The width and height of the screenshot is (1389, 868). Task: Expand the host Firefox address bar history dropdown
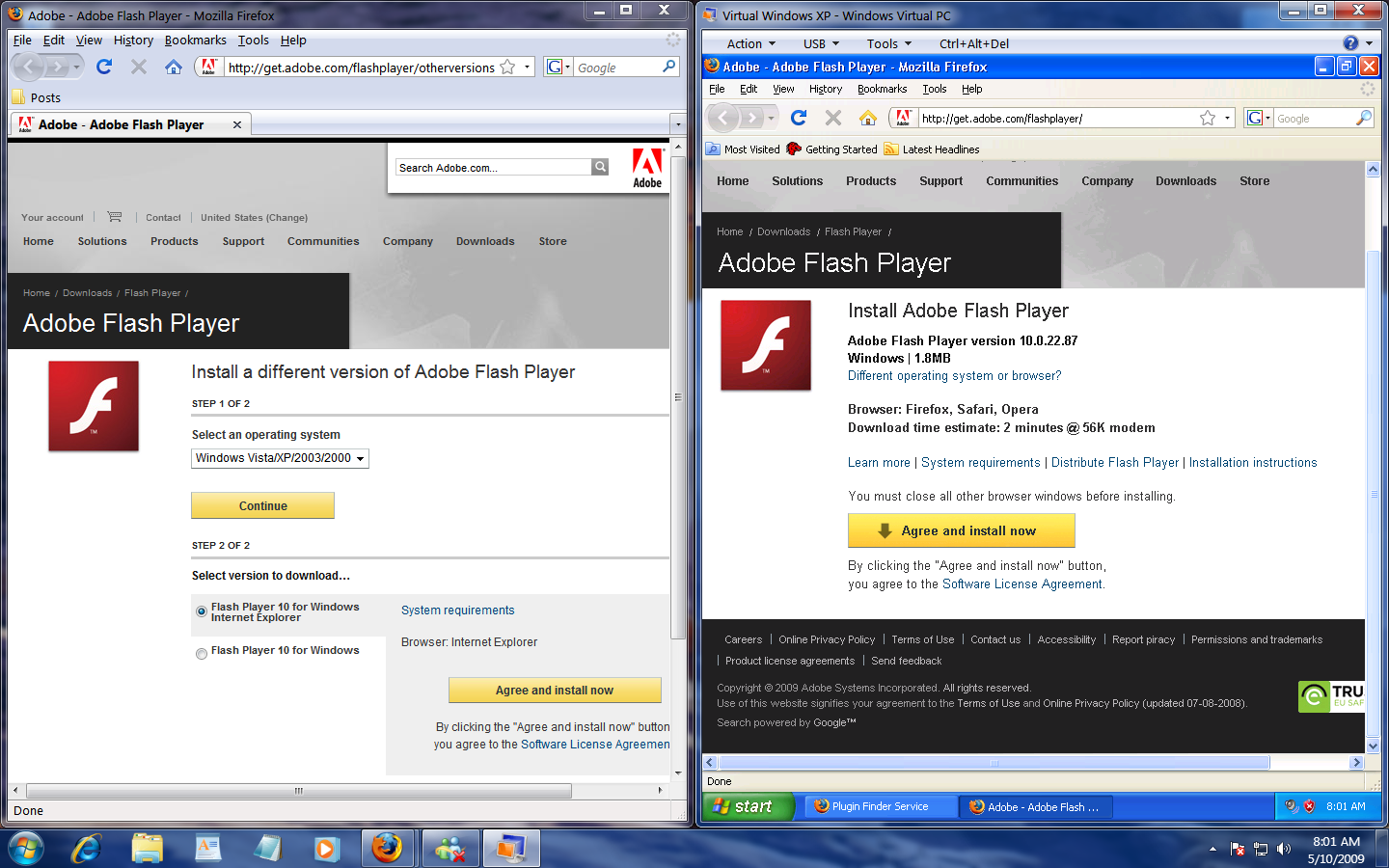click(527, 68)
